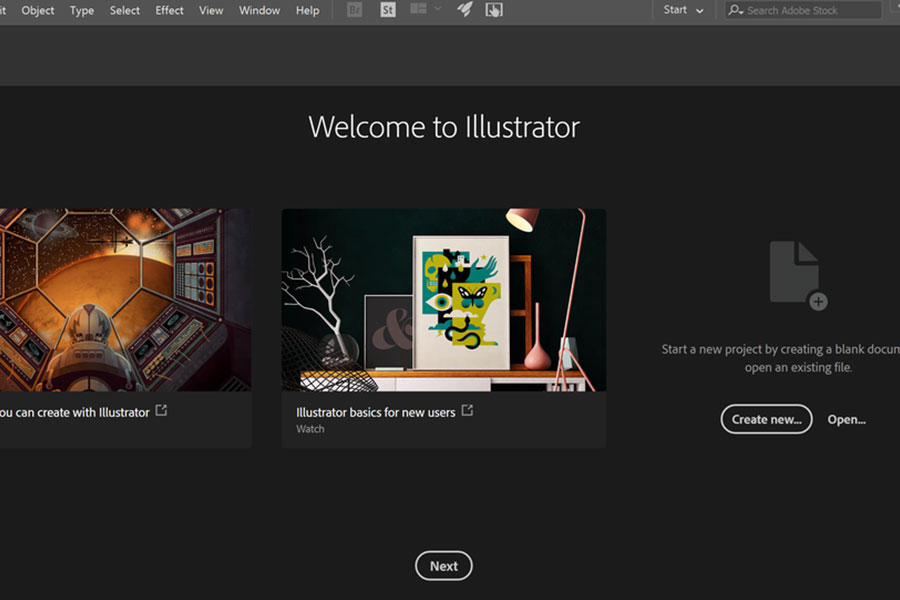Click the "Welcome to Illustrator" heading
The width and height of the screenshot is (900, 600).
(444, 127)
